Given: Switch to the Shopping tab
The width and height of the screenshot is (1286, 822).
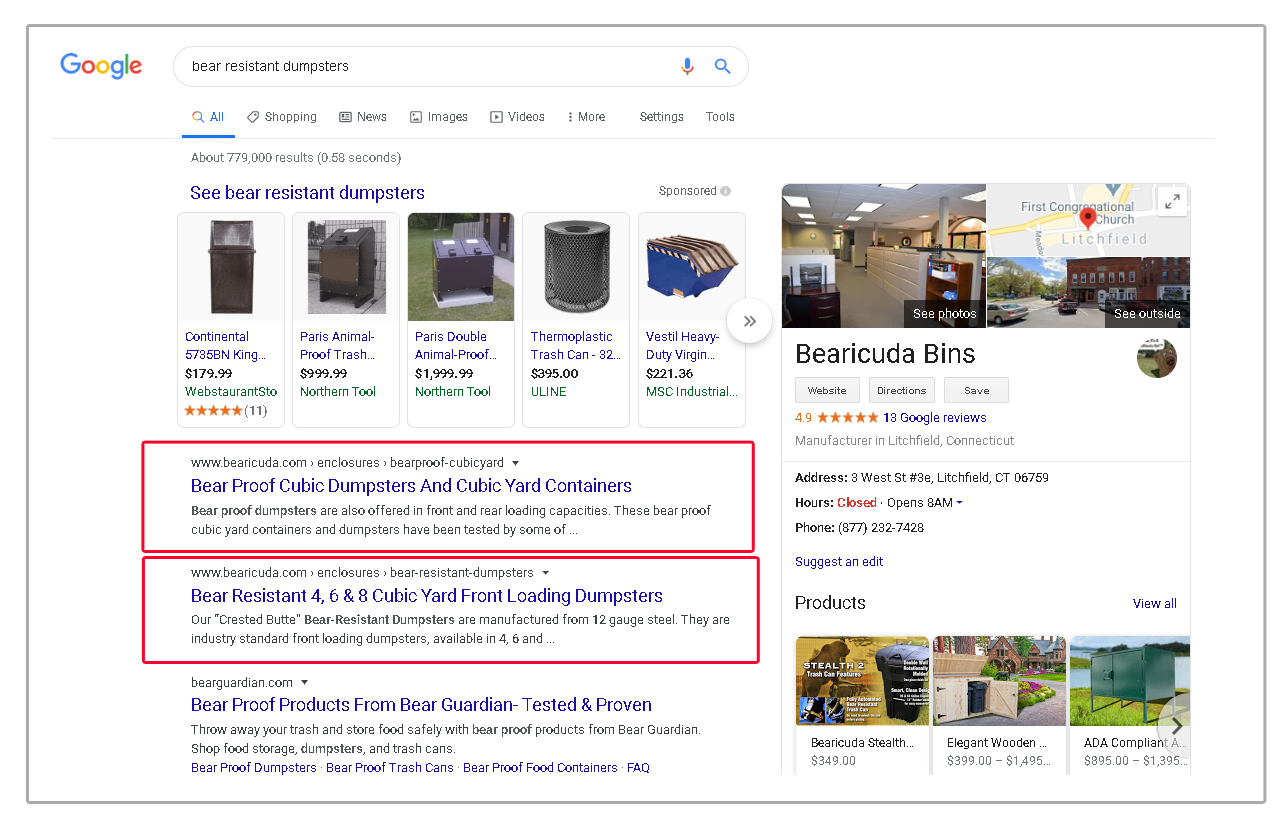Looking at the screenshot, I should tap(282, 117).
